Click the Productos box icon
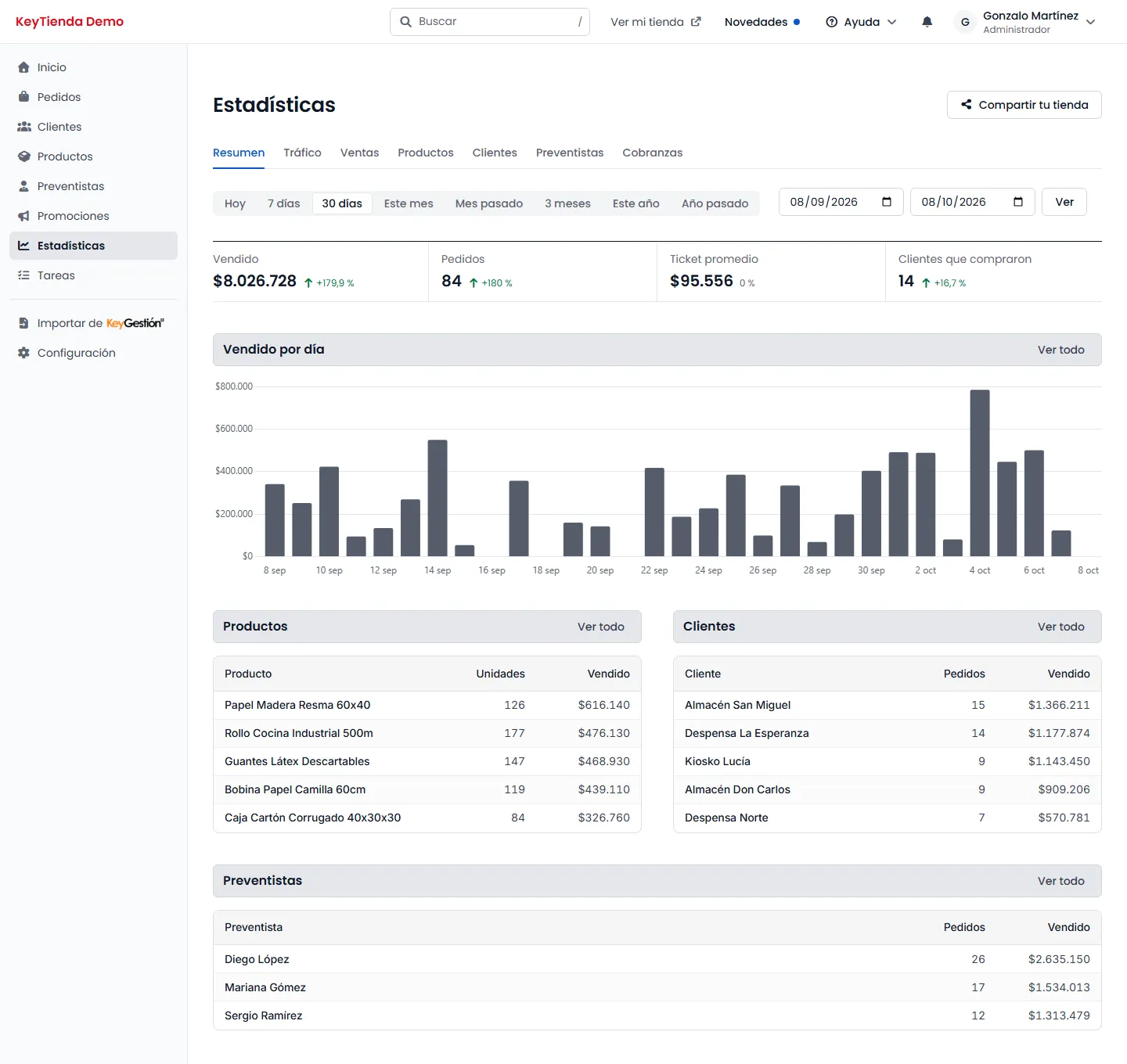Viewport: 1127px width, 1064px height. click(24, 156)
